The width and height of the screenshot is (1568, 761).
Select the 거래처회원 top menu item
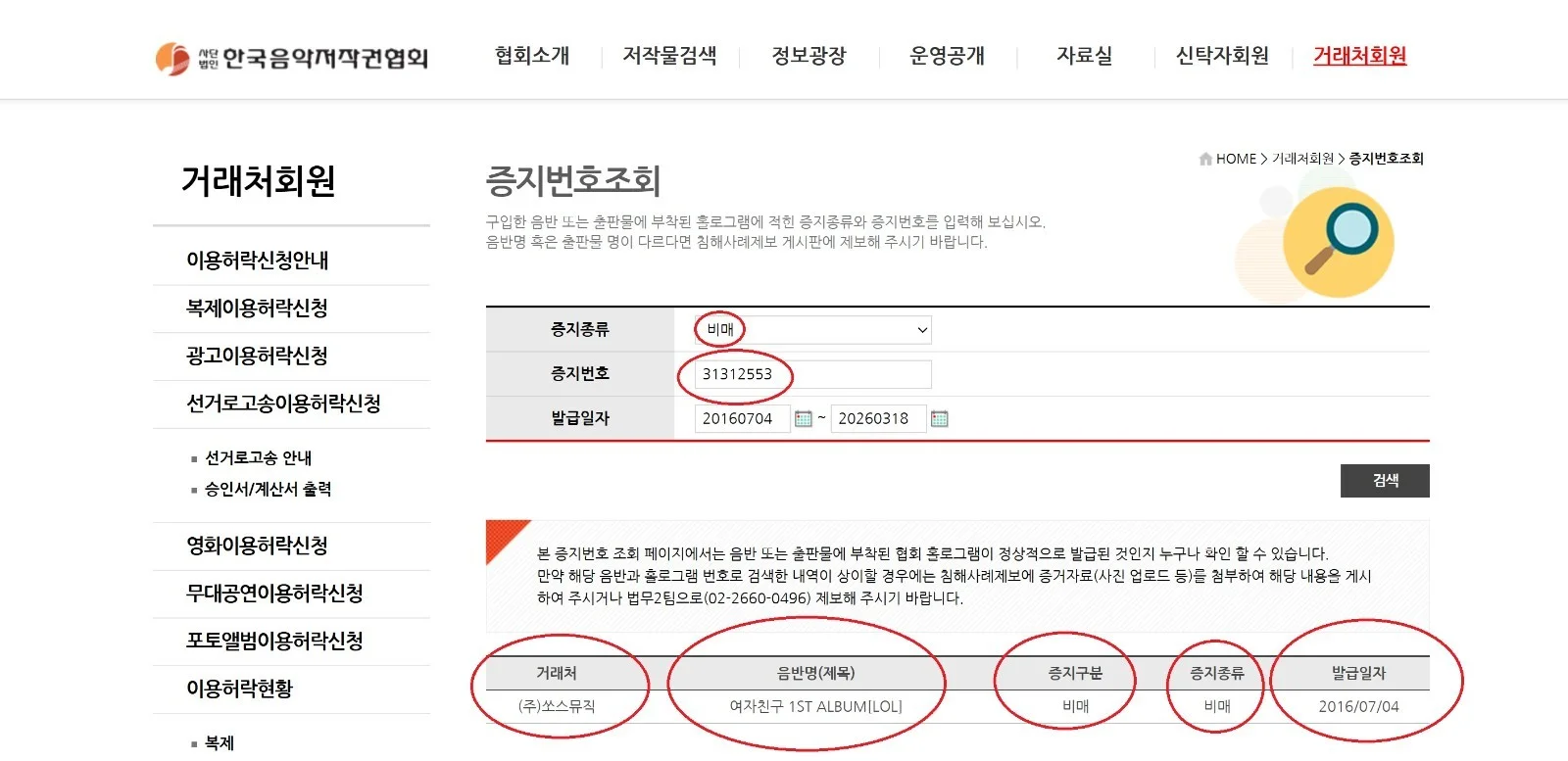1359,56
